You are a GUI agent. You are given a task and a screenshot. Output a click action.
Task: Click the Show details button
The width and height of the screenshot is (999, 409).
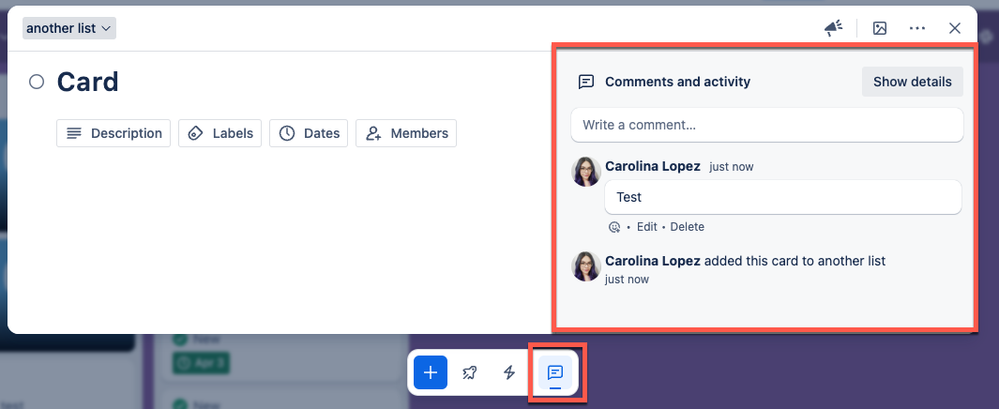[x=912, y=82]
